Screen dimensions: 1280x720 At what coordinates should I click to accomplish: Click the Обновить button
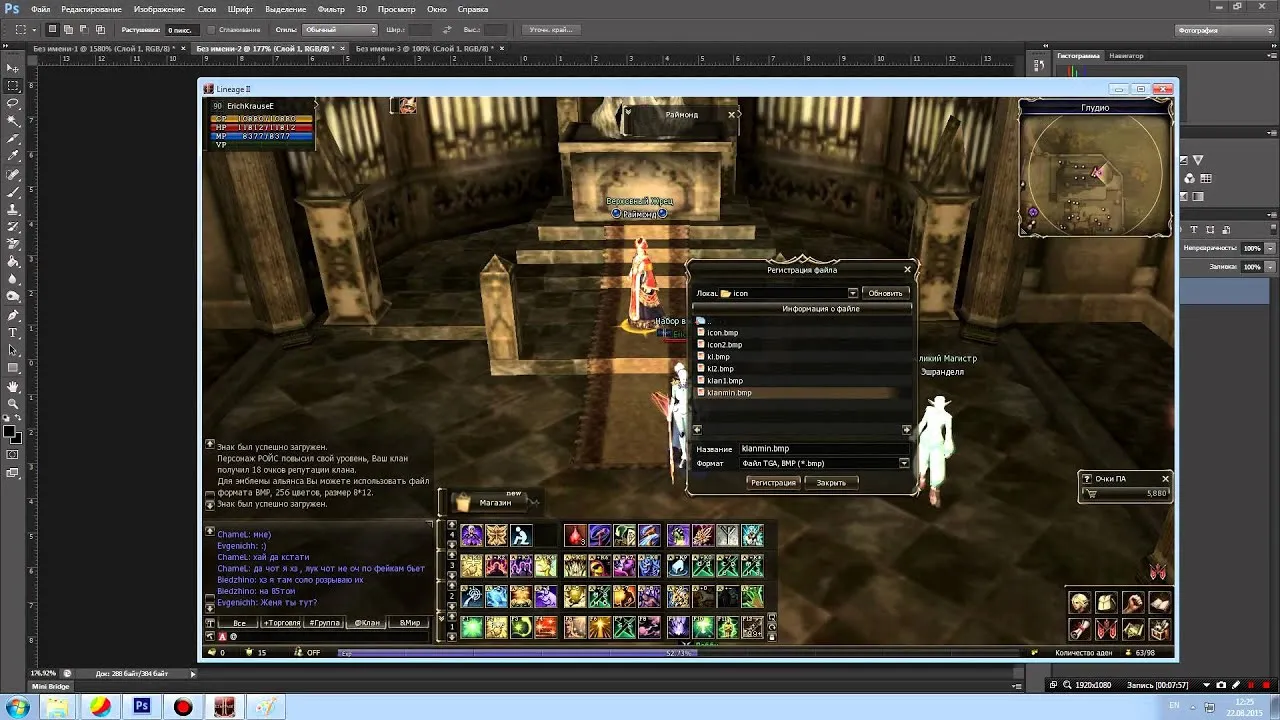point(885,293)
